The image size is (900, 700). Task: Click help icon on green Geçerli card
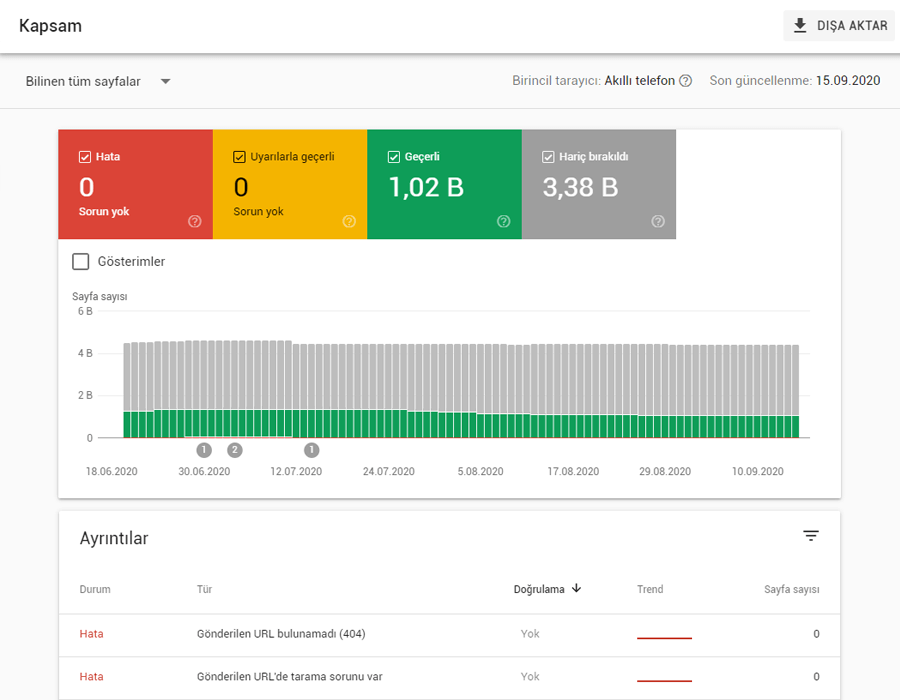point(503,221)
